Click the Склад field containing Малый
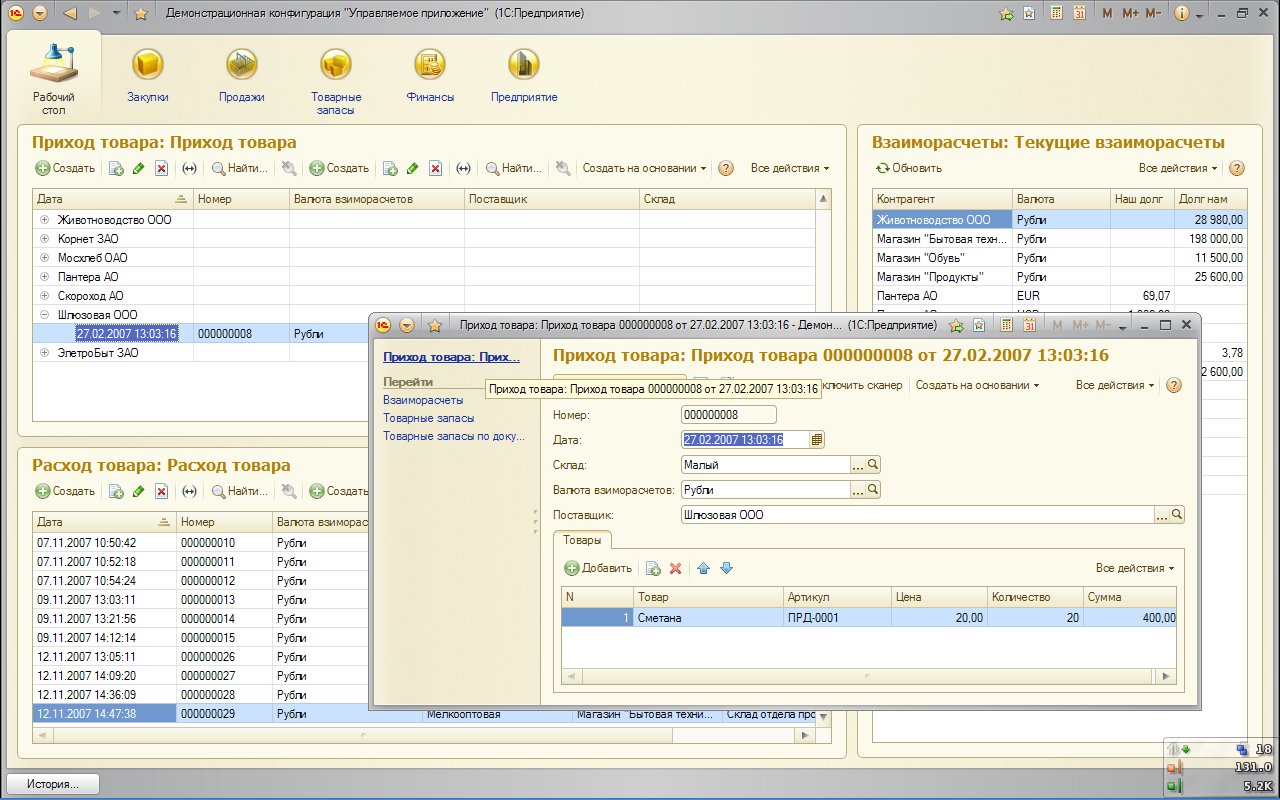 [x=765, y=464]
